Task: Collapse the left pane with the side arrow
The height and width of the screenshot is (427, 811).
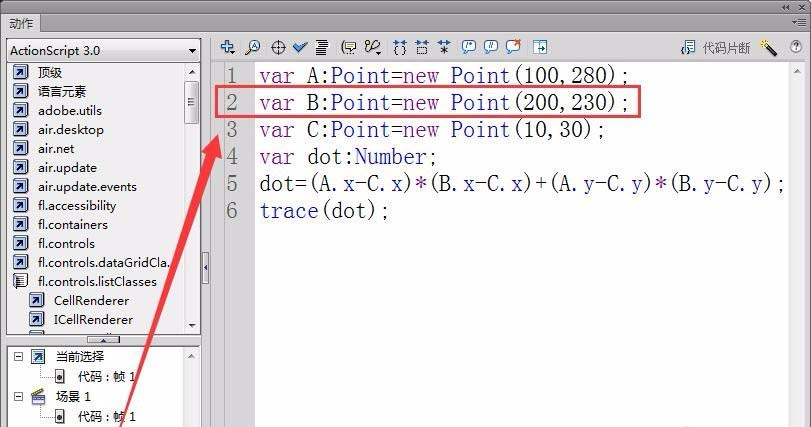Action: (x=205, y=268)
